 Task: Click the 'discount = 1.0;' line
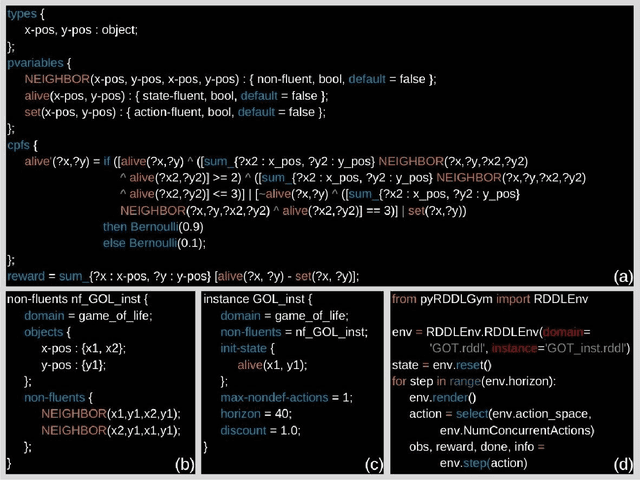pyautogui.click(x=262, y=430)
